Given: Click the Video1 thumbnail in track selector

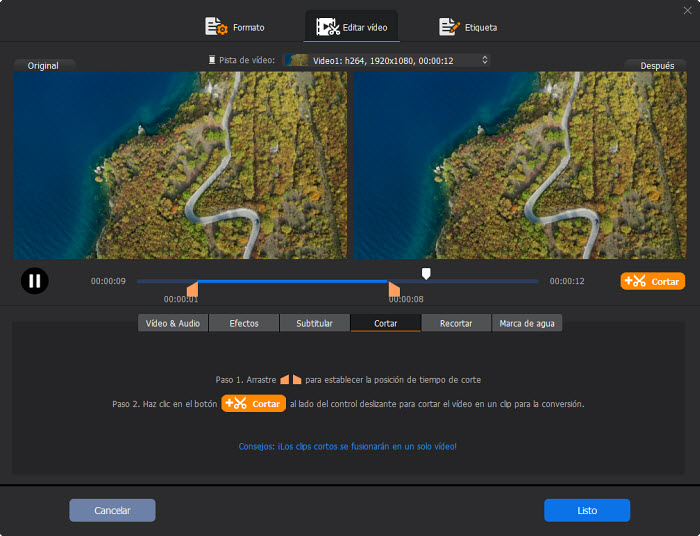Looking at the screenshot, I should coord(296,60).
